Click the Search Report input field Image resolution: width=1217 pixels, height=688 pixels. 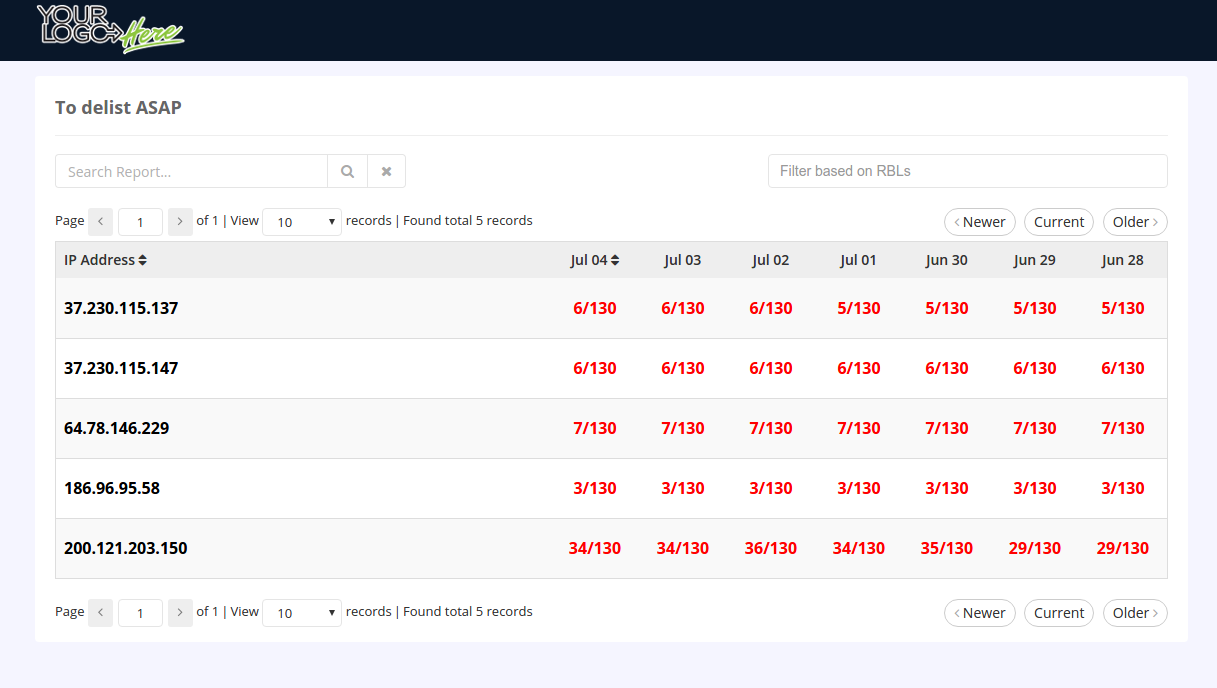click(191, 171)
